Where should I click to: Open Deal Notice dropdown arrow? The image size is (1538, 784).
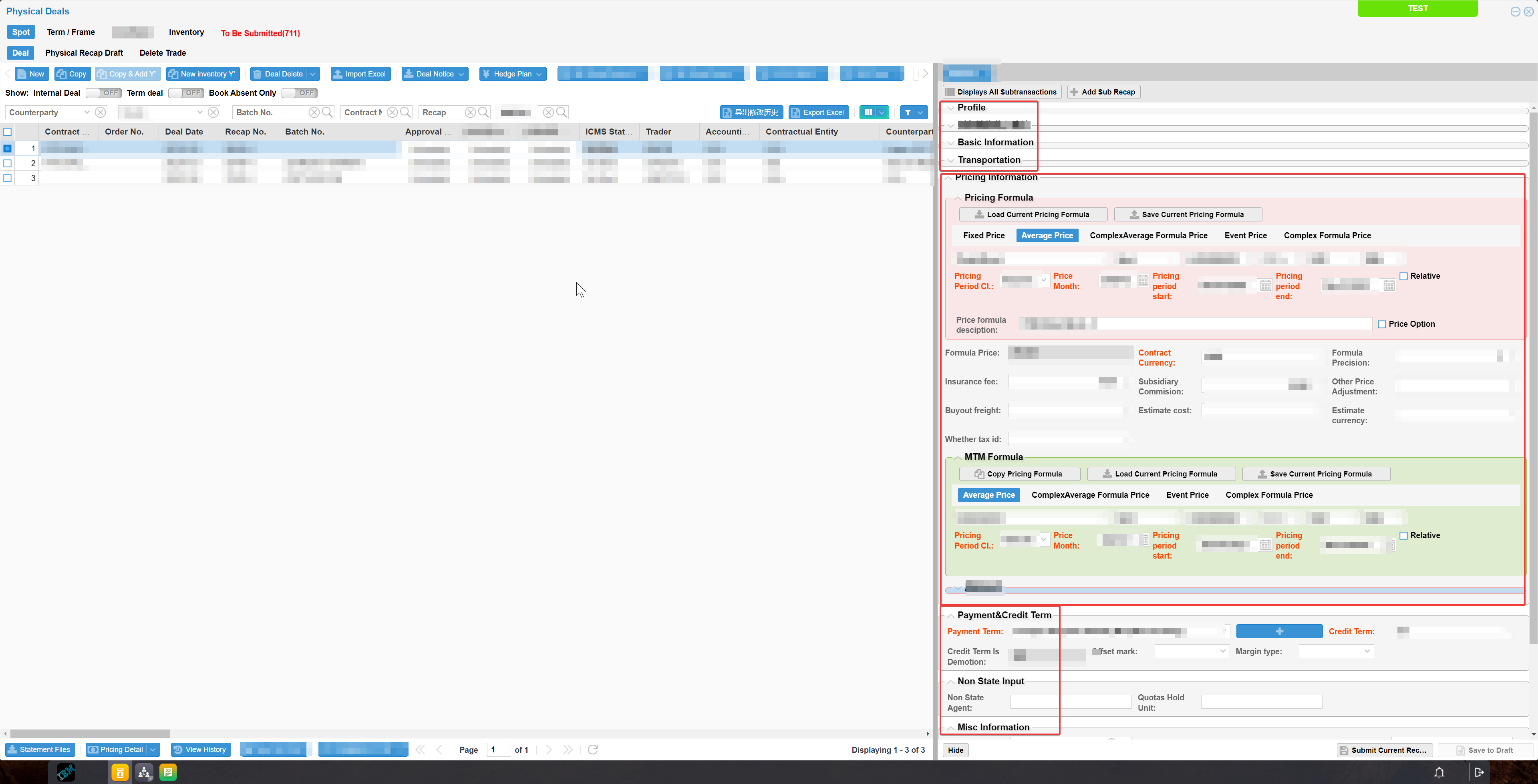461,74
